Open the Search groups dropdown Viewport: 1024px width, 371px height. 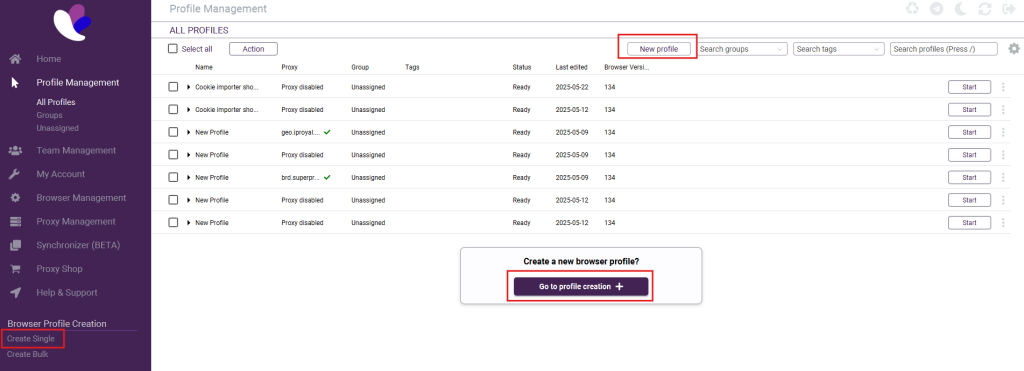coord(743,49)
